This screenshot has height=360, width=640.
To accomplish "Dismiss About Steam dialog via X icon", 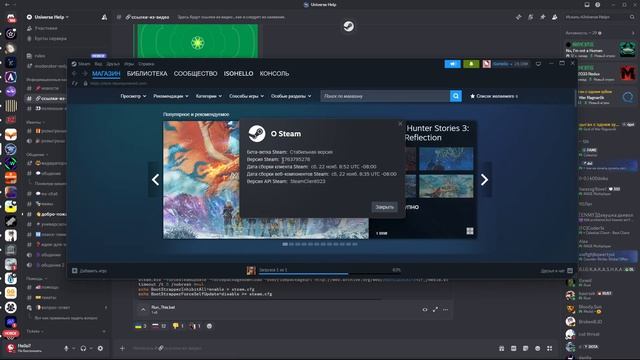I will click(x=400, y=123).
